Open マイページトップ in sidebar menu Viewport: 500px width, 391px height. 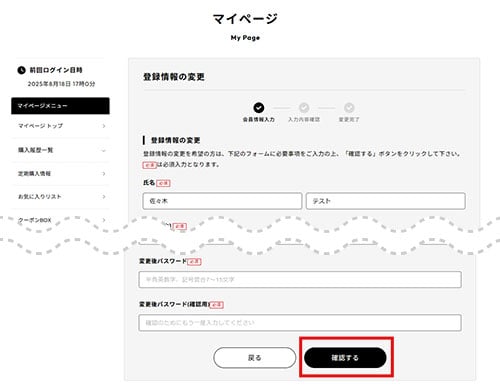tap(60, 126)
